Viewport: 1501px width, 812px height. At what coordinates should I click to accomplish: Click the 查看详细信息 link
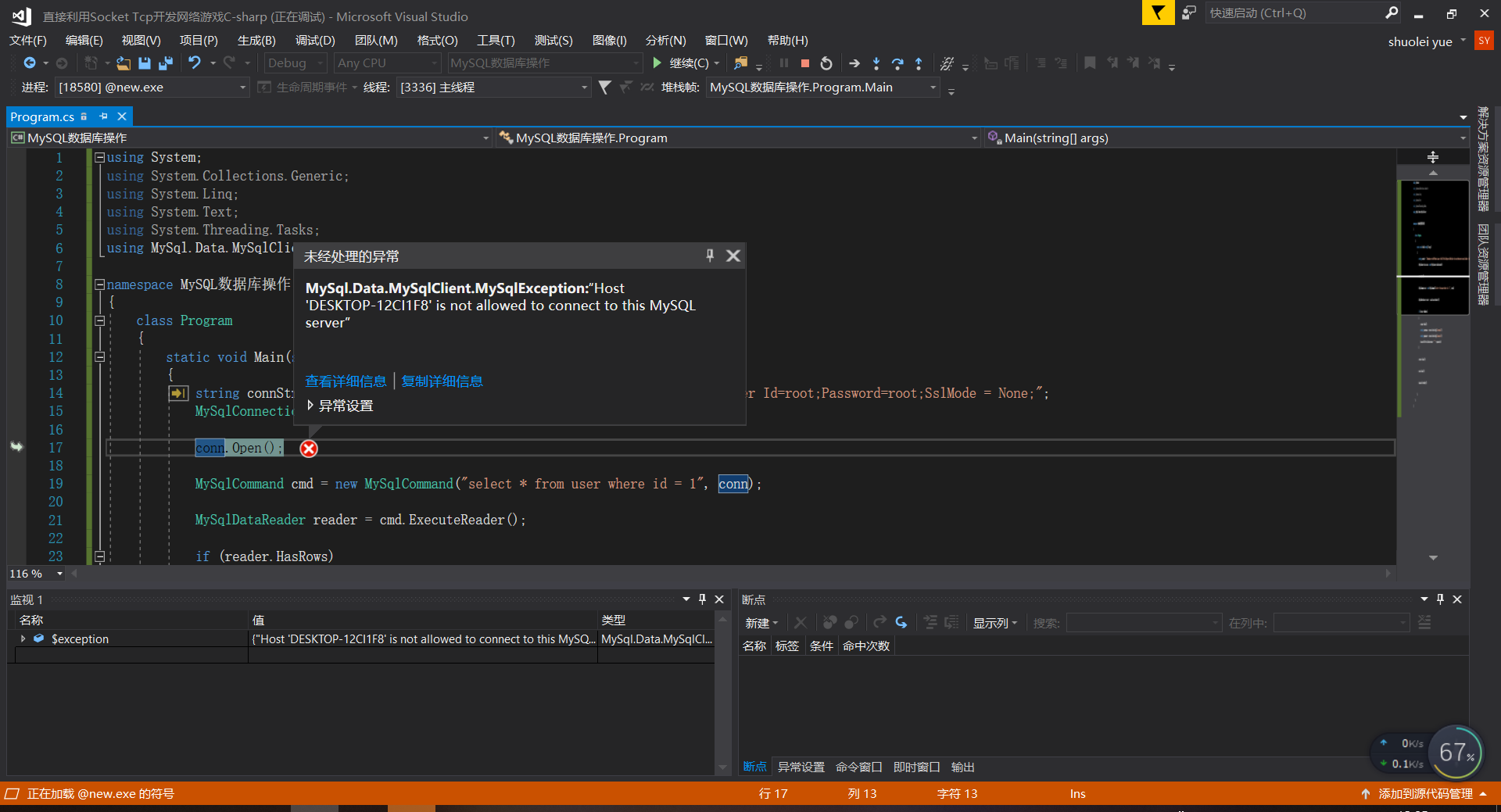[x=346, y=381]
